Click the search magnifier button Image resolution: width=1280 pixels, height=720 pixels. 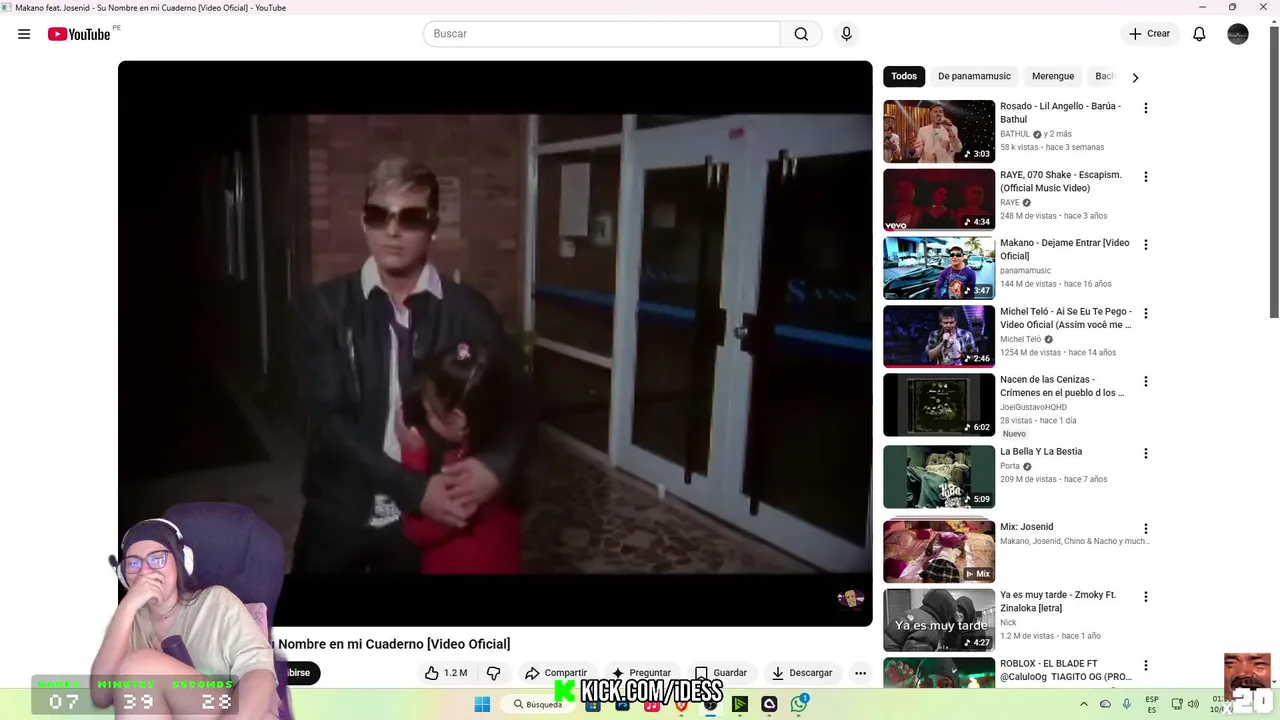tap(801, 34)
